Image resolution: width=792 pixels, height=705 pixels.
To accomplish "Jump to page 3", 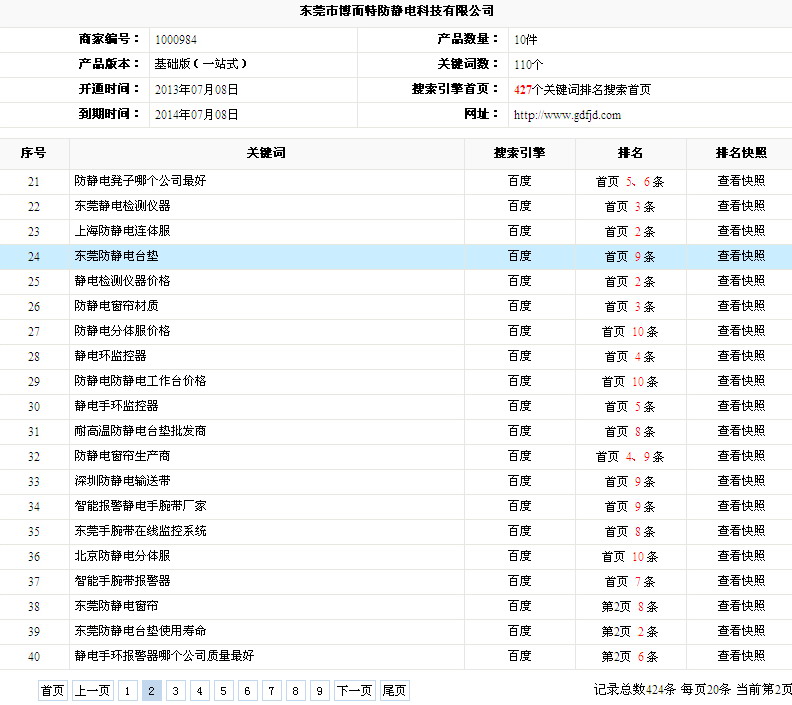I will click(175, 690).
